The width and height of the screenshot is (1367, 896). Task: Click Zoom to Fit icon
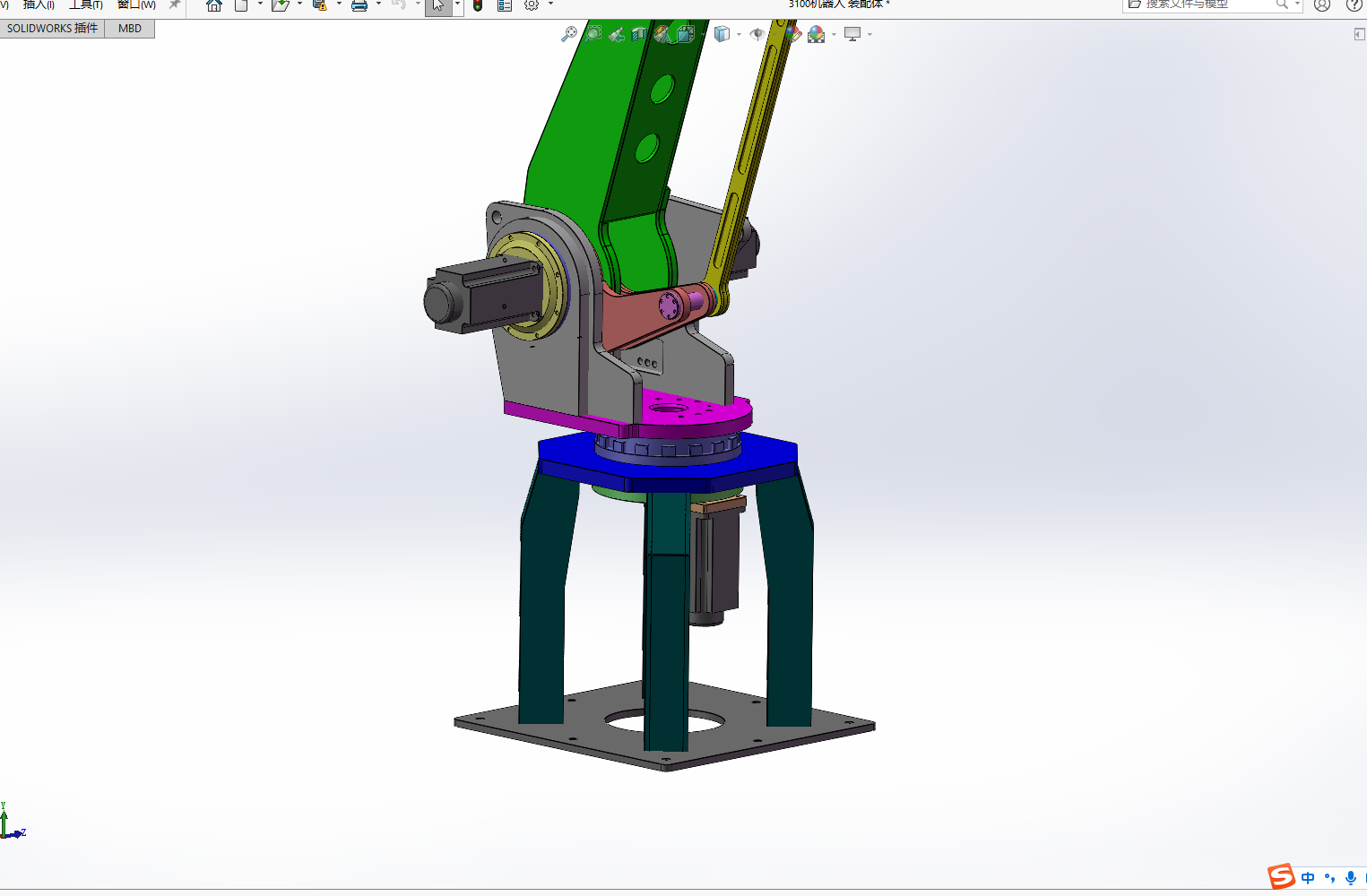point(569,34)
